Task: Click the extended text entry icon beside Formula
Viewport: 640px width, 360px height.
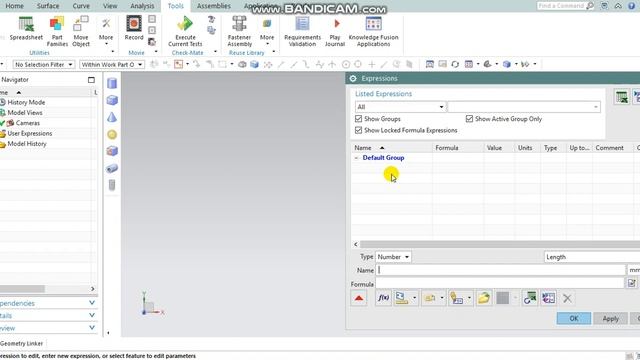Action: (x=631, y=283)
